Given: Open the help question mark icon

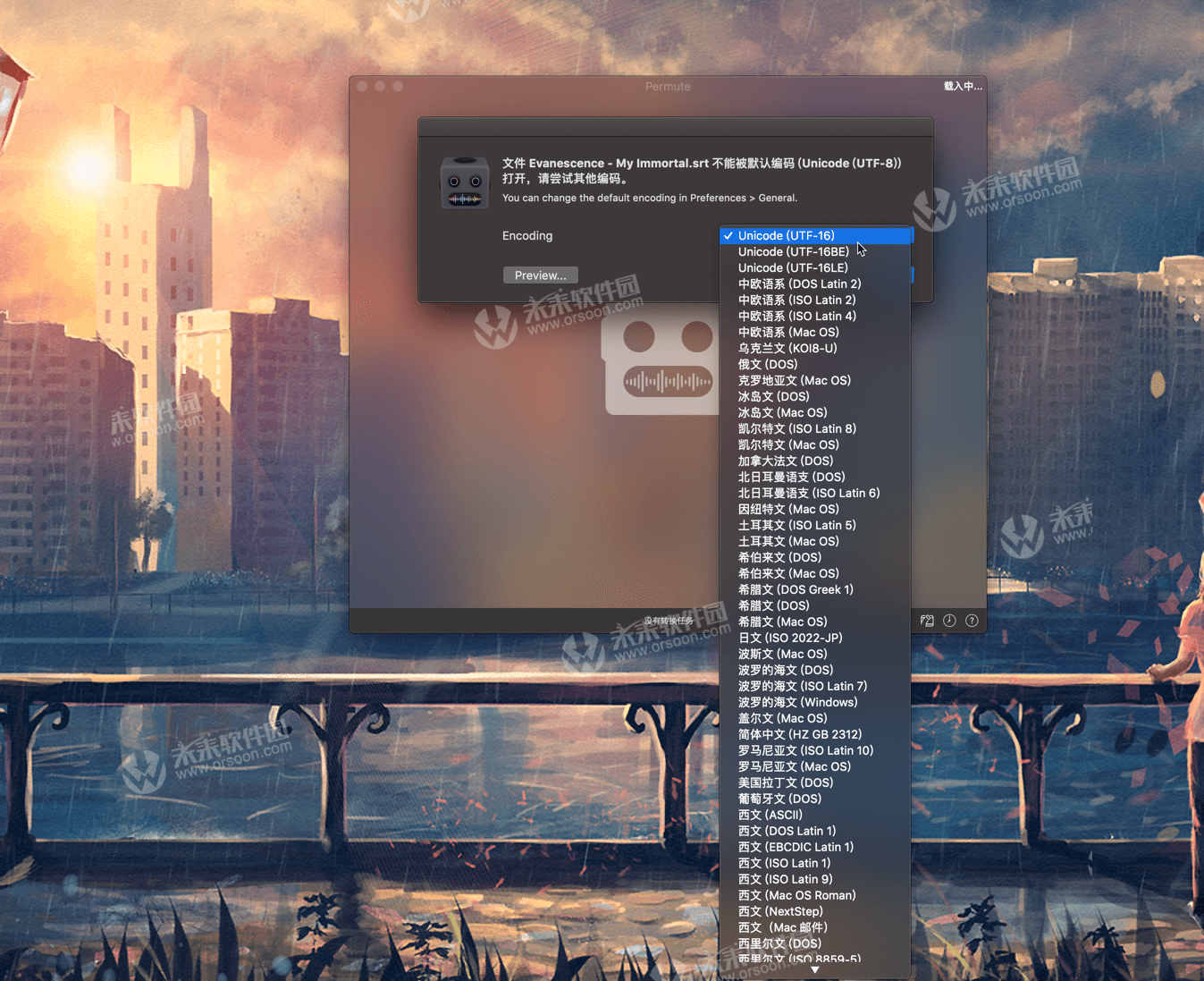Looking at the screenshot, I should [x=972, y=621].
